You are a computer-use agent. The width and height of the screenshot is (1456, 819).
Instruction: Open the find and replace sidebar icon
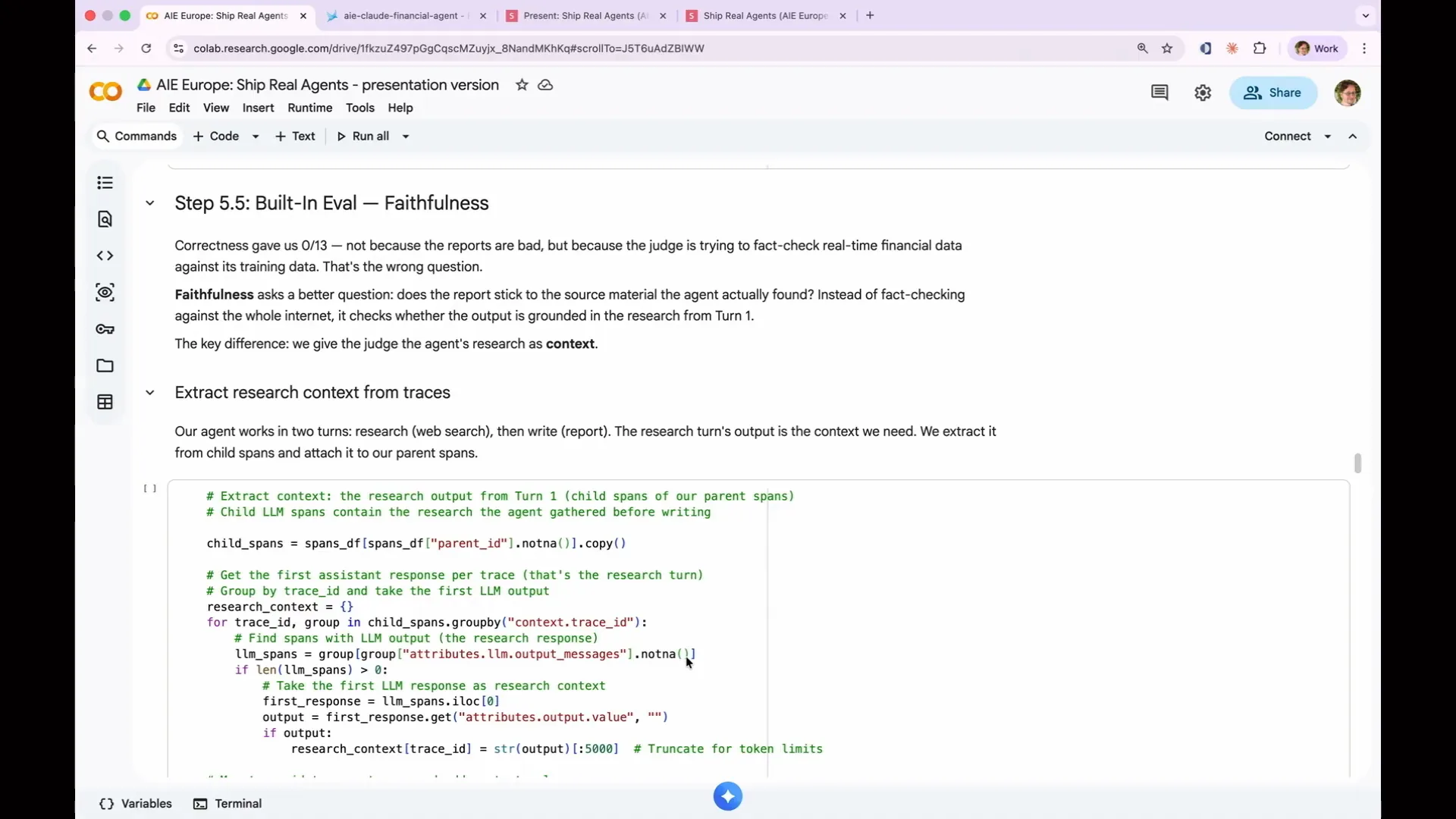tap(105, 219)
